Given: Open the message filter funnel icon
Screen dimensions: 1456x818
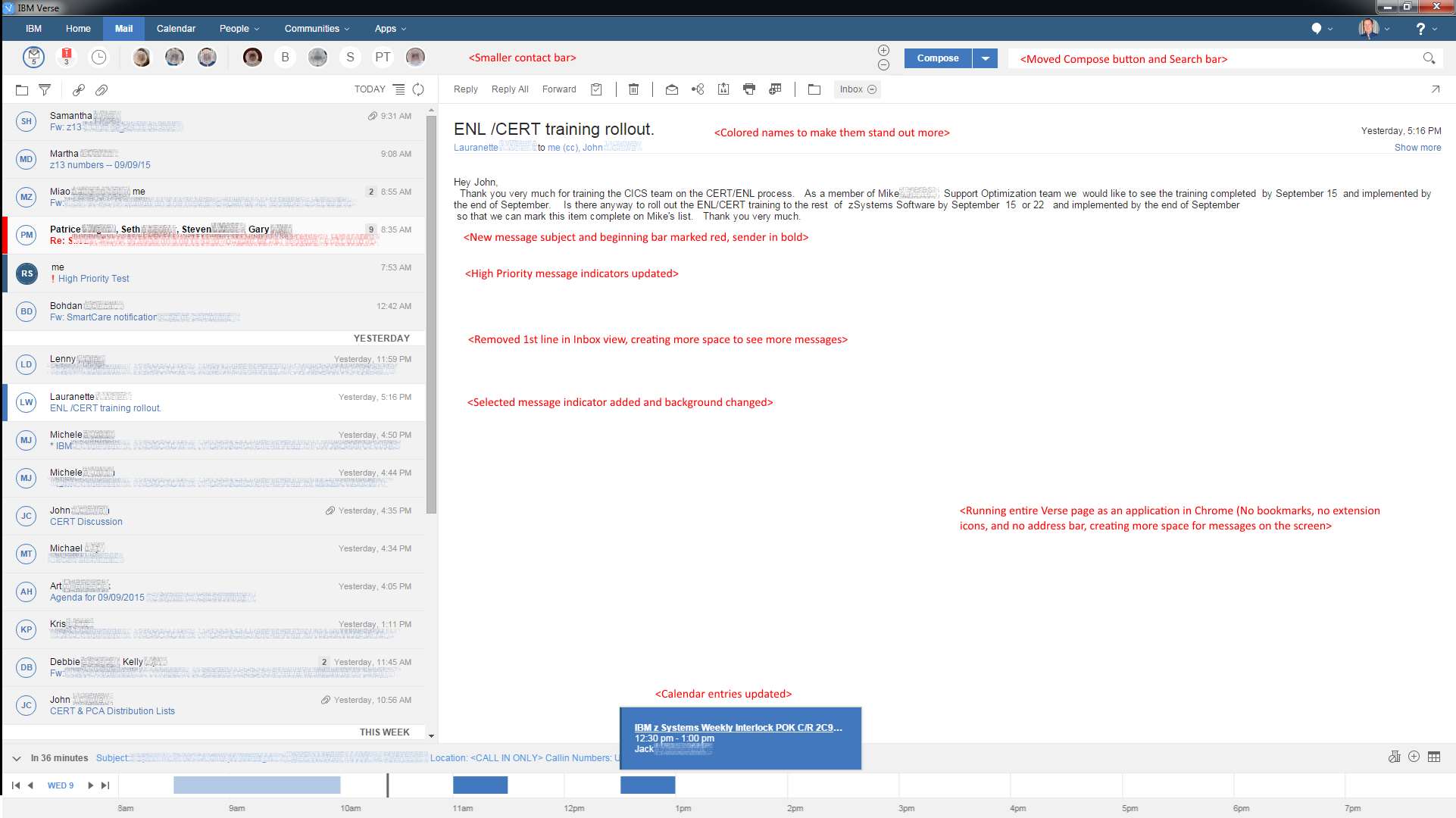Looking at the screenshot, I should 45,90.
